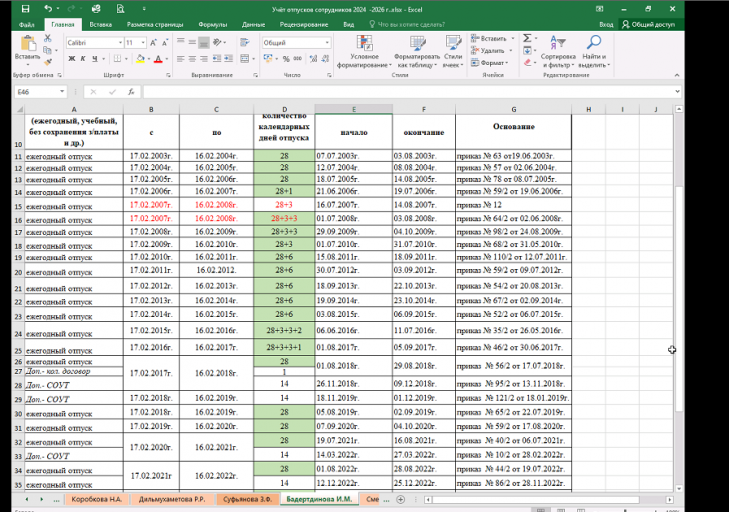This screenshot has width=729, height=512.
Task: Click Merge and Center icon
Action: [x=245, y=59]
